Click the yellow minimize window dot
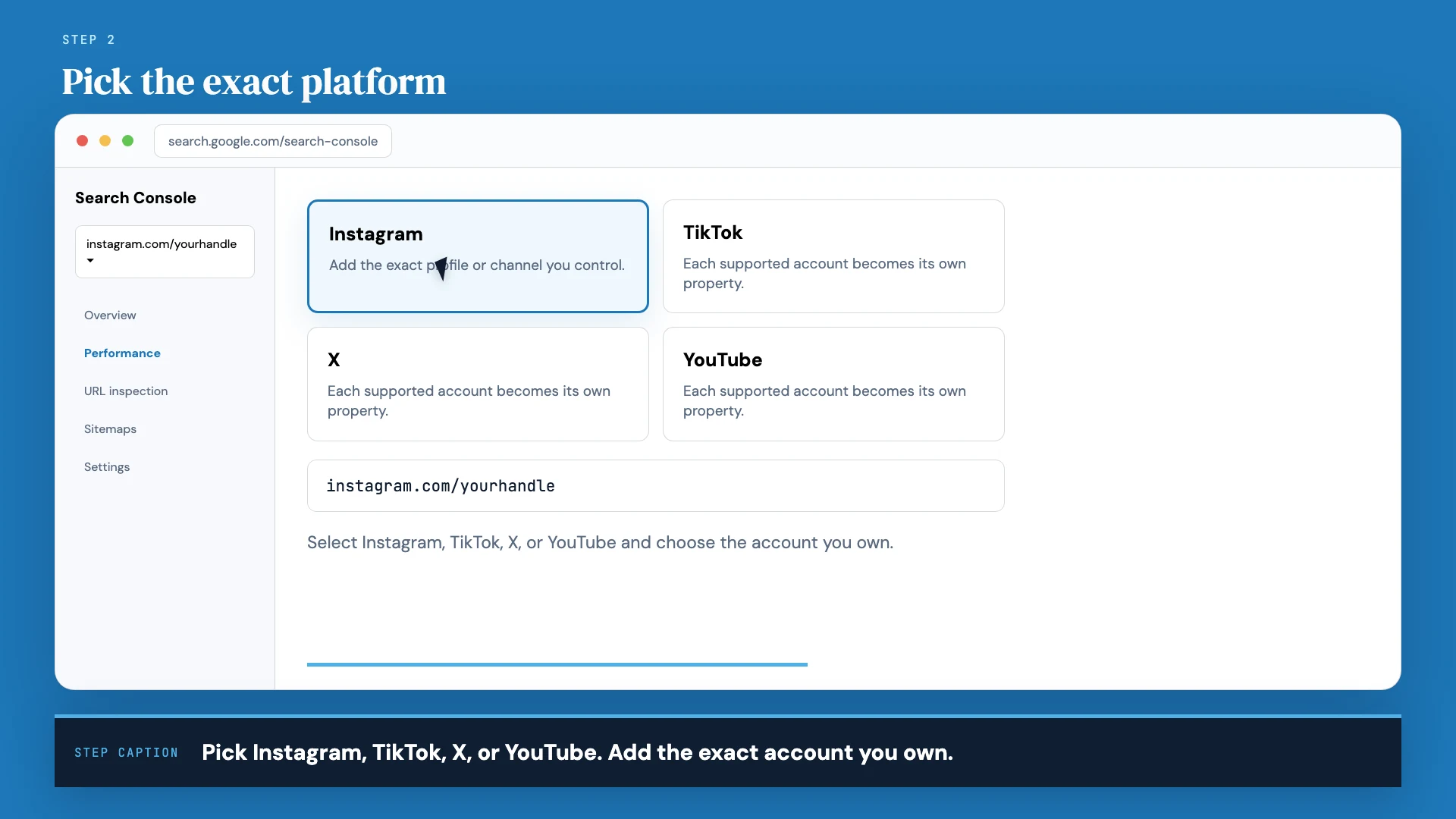This screenshot has height=819, width=1456. coord(105,141)
